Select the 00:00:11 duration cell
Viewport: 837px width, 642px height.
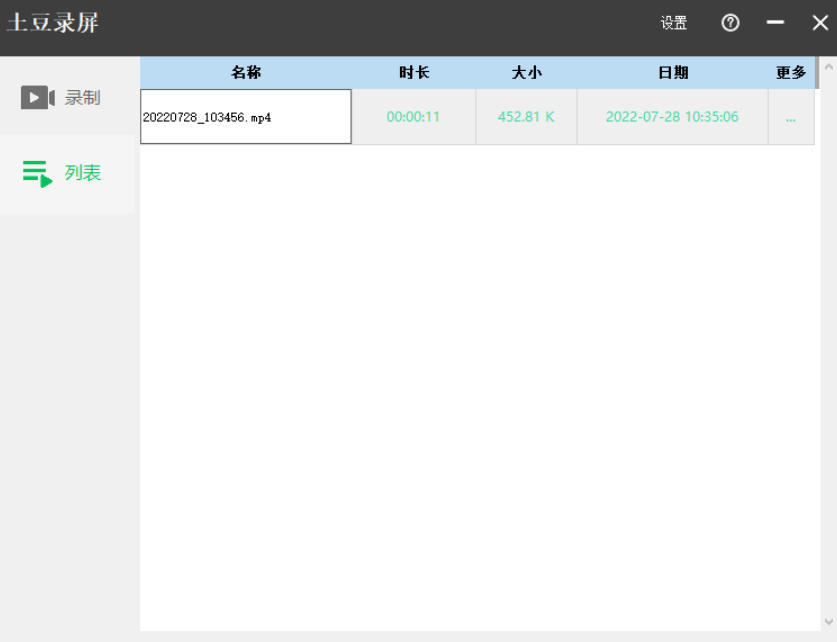[x=413, y=117]
